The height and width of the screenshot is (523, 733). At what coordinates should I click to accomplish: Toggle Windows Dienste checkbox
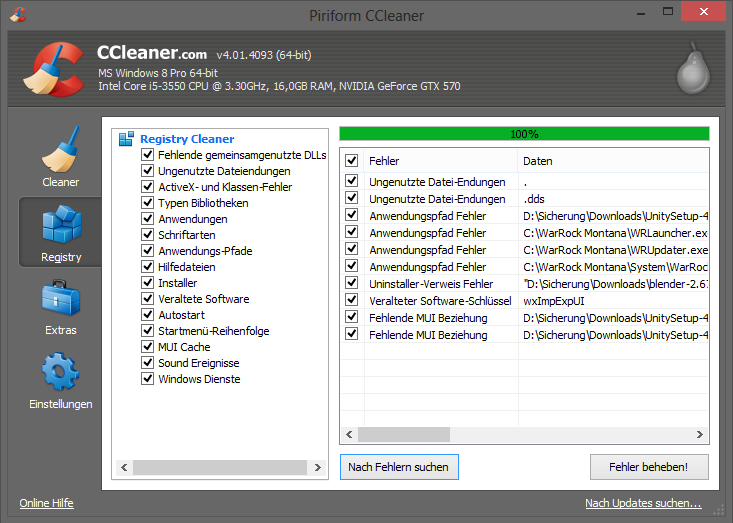pos(147,378)
